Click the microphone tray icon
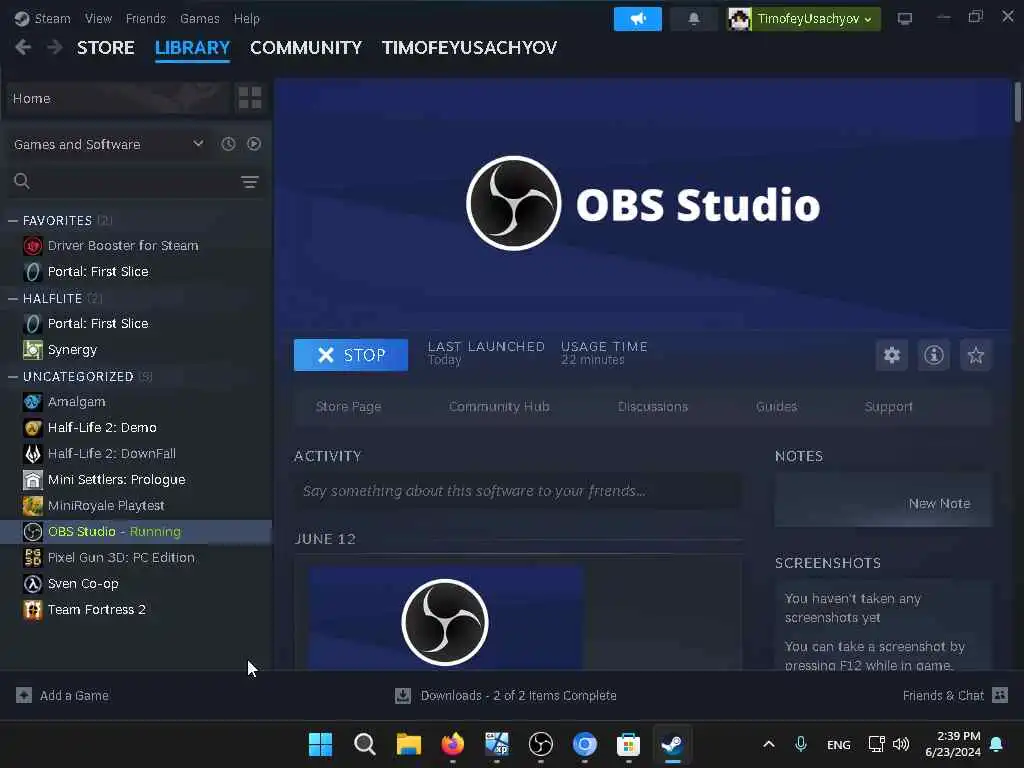Viewport: 1024px width, 768px height. tap(801, 744)
